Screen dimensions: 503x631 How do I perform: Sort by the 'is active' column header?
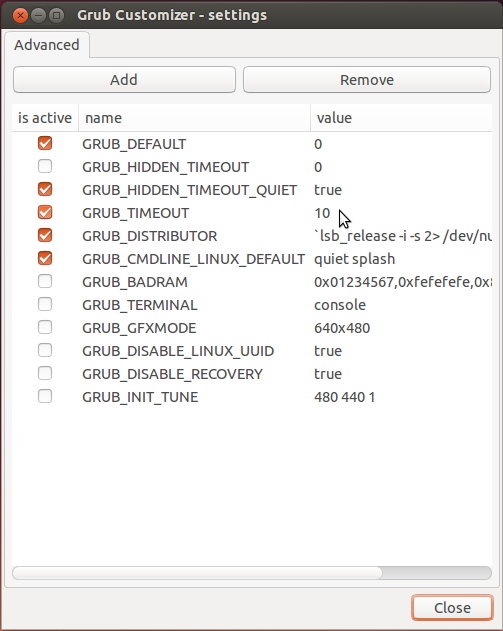[x=45, y=118]
